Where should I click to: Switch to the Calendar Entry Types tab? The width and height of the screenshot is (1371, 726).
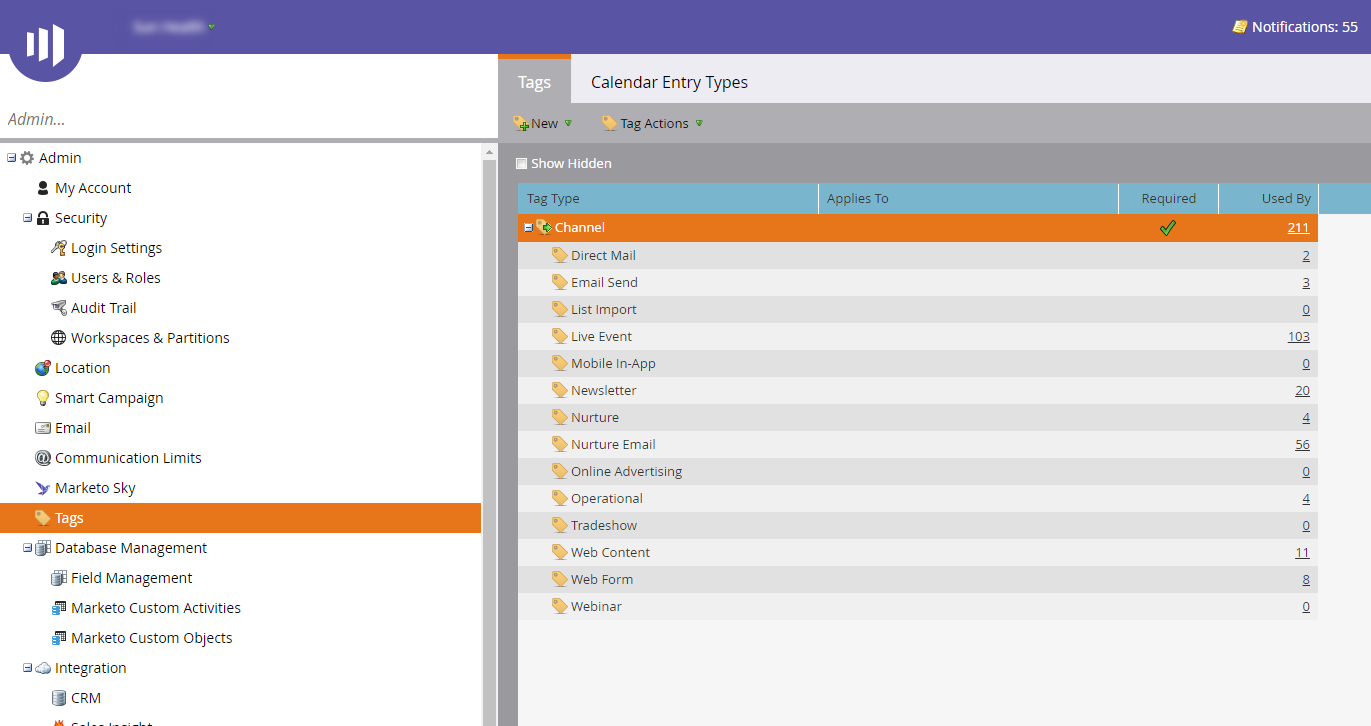coord(668,82)
